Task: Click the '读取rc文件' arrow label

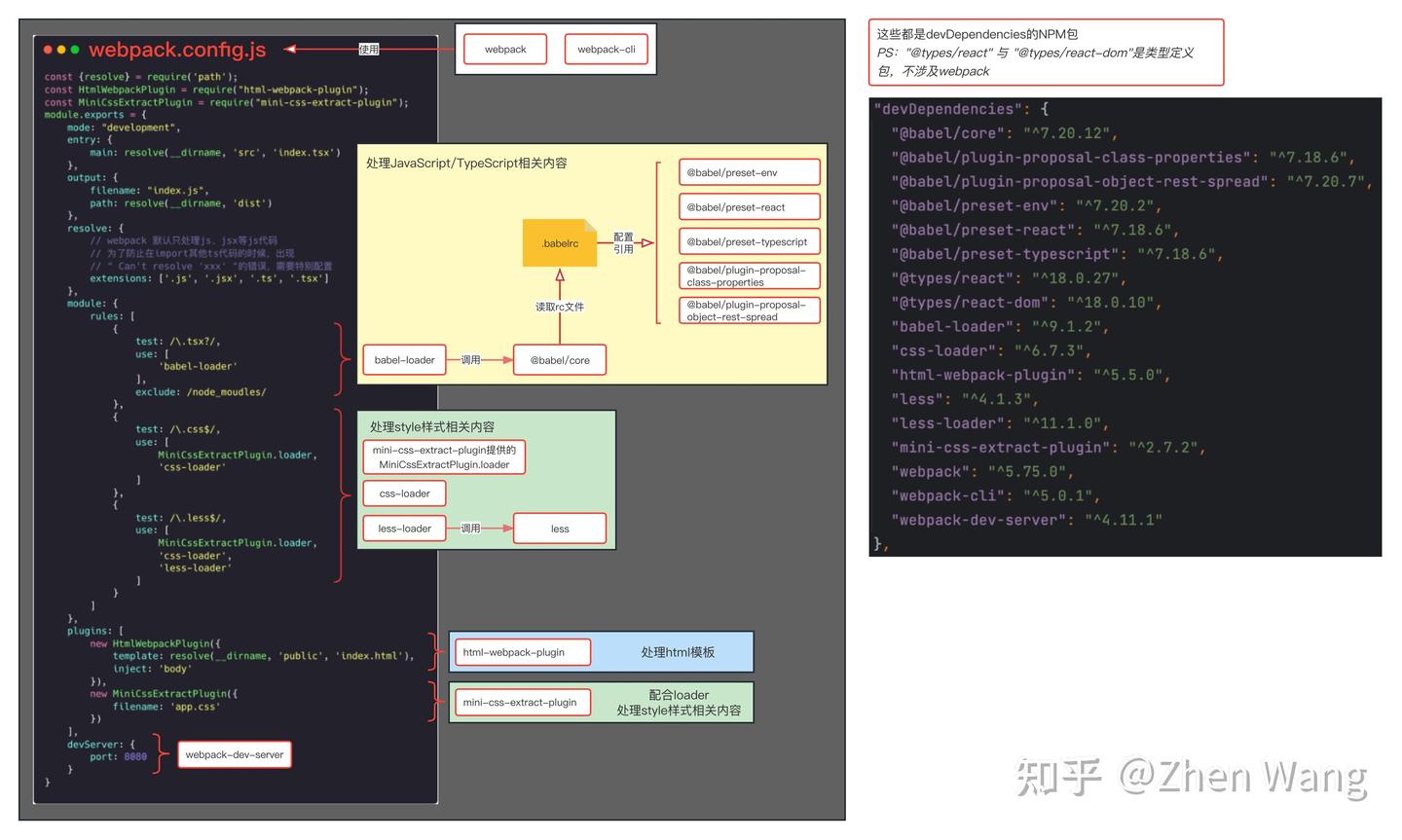Action: [560, 307]
